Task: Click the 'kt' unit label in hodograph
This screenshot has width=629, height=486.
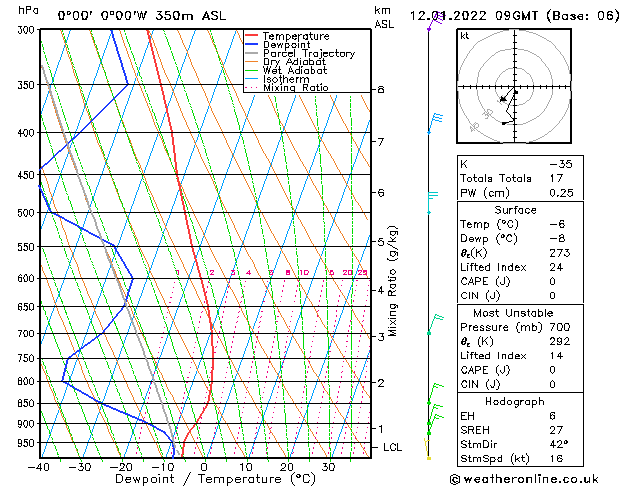Action: (x=465, y=36)
